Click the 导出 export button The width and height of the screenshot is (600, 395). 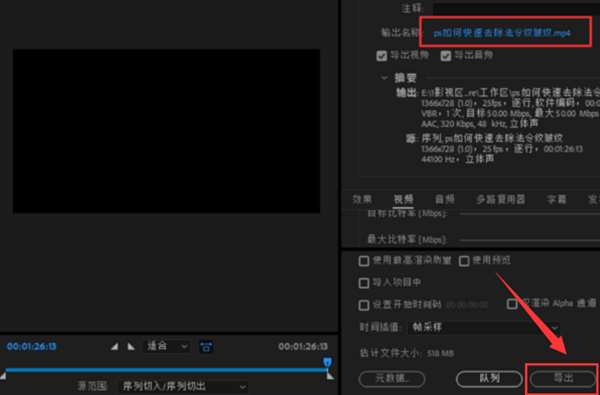562,379
